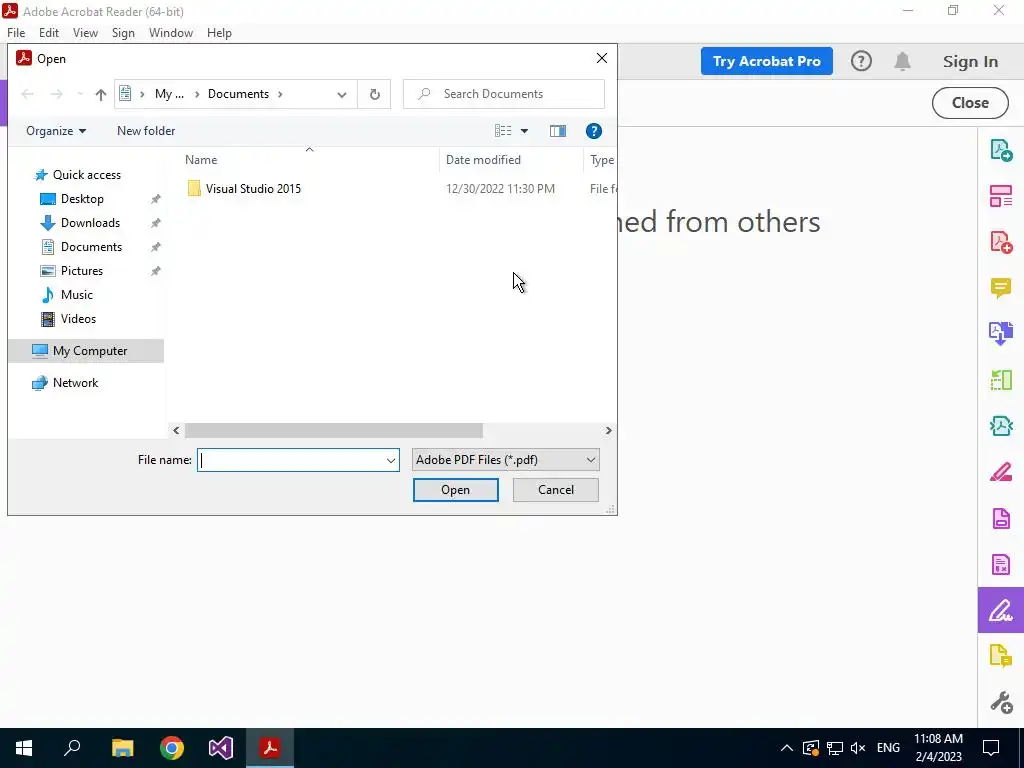1024x768 pixels.
Task: Select Network in navigation pane
Action: [75, 383]
